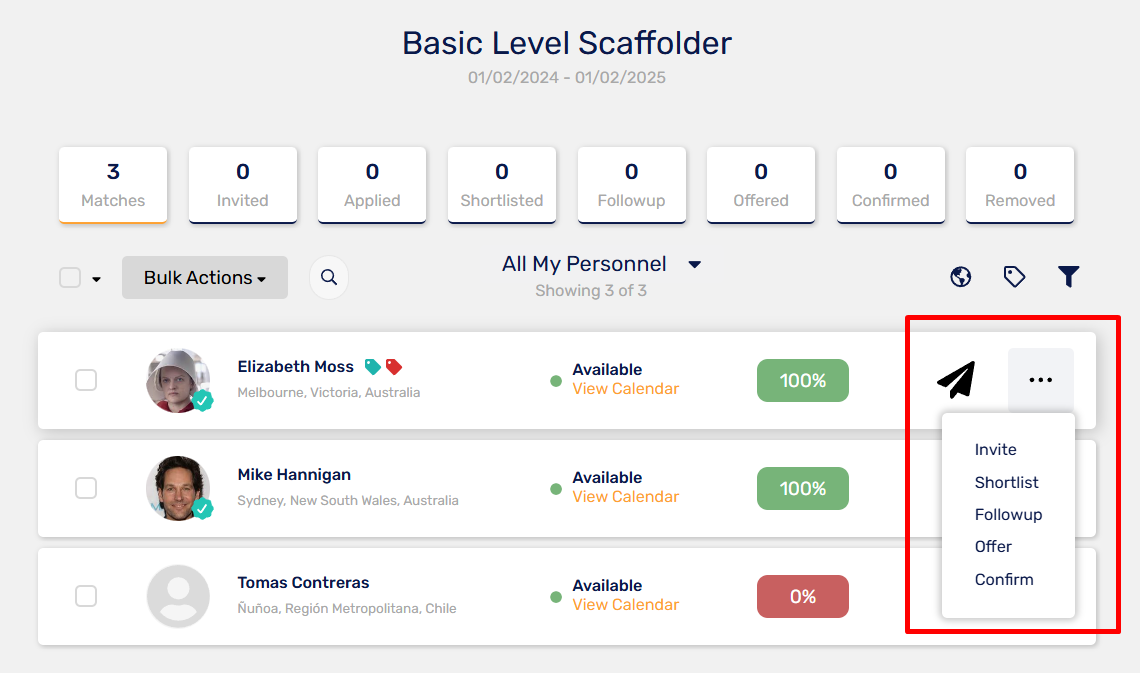Expand the Bulk Actions dropdown
The image size is (1140, 673).
(205, 278)
